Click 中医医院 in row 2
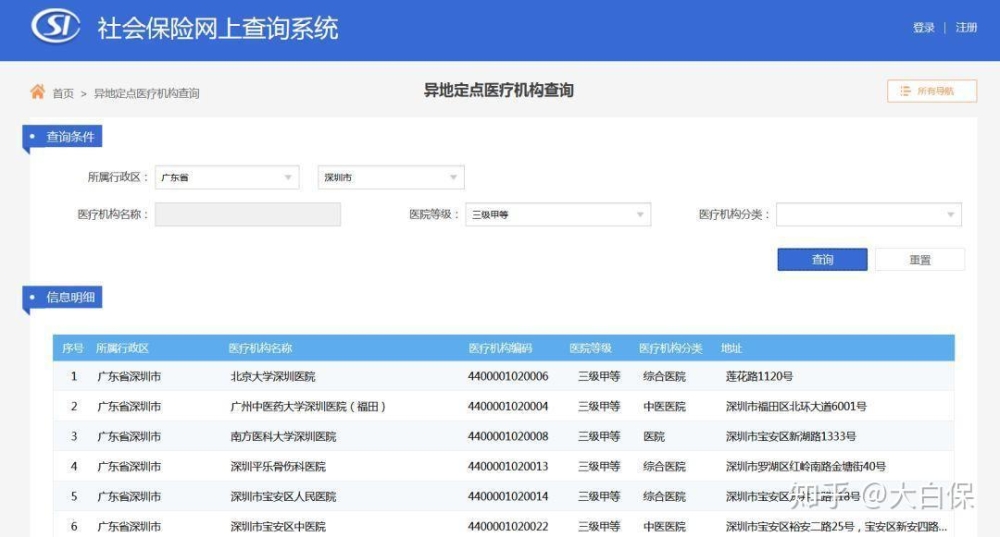 click(664, 406)
